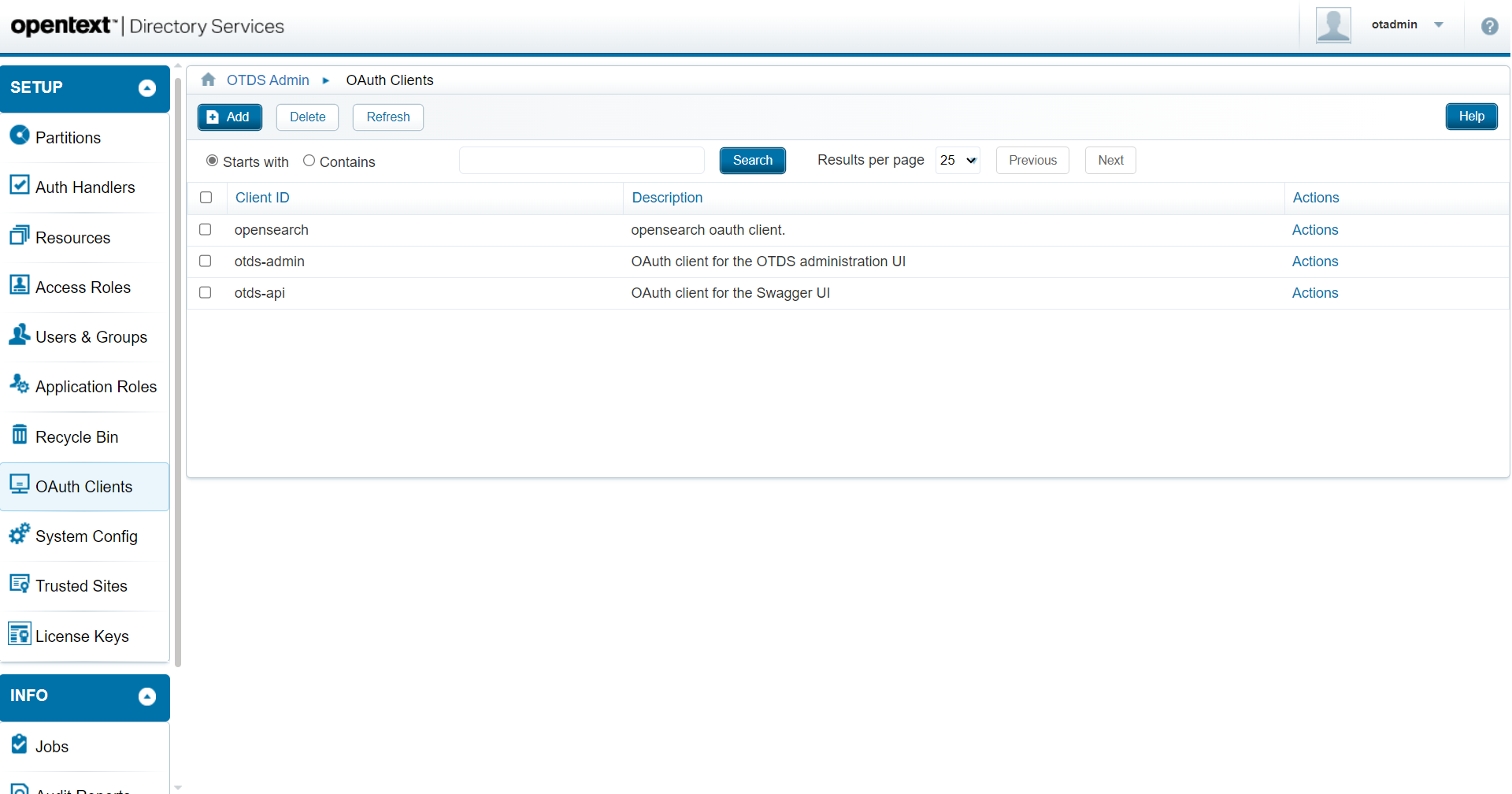Open the Results per page dropdown
This screenshot has width=1512, height=794.
[958, 160]
